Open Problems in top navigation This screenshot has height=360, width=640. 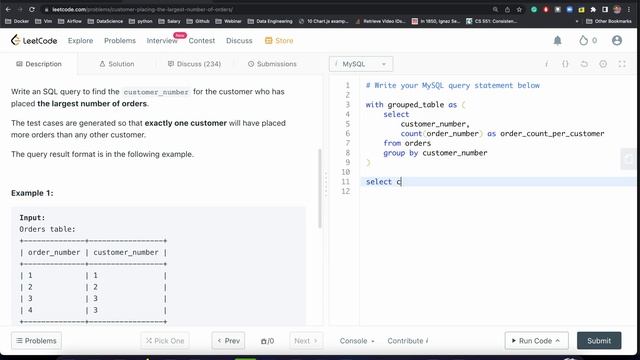pyautogui.click(x=120, y=40)
